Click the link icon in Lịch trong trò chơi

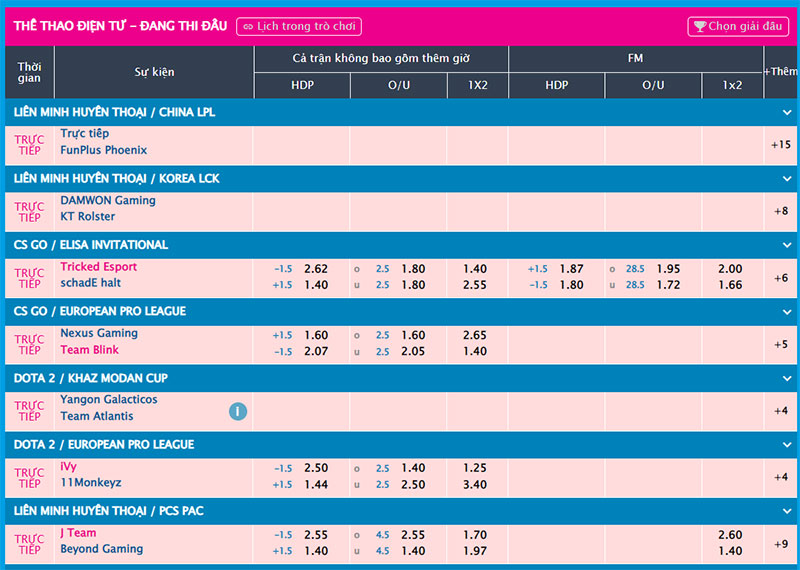coord(248,27)
